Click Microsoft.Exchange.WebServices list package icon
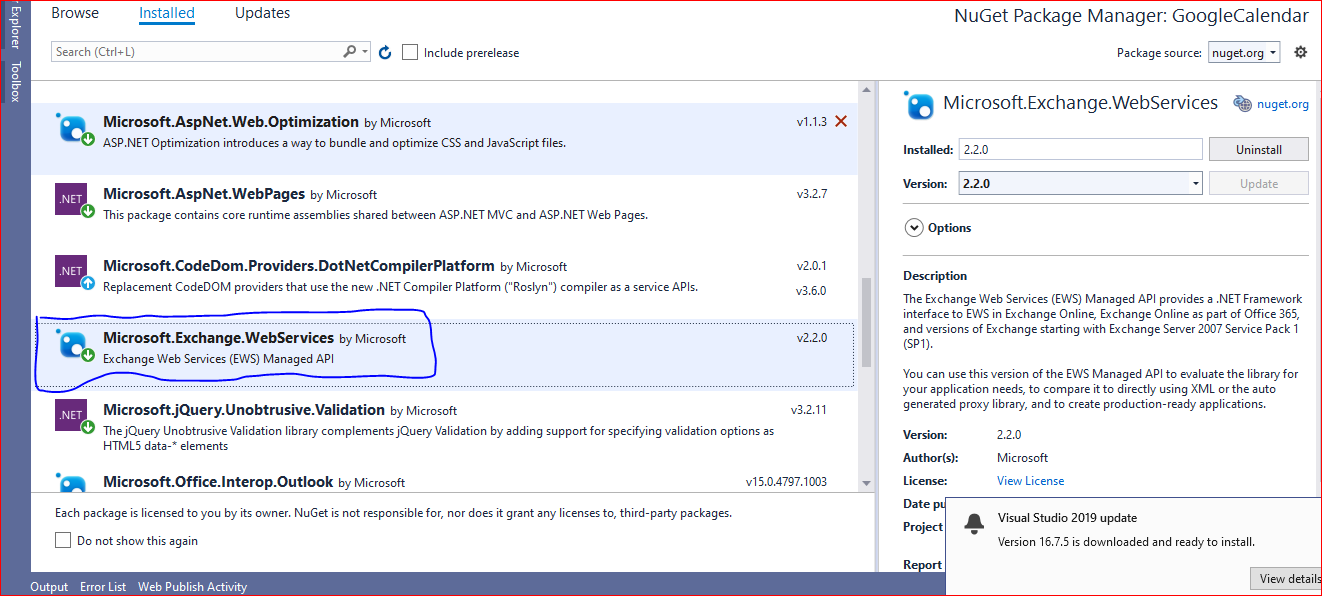 coord(75,344)
